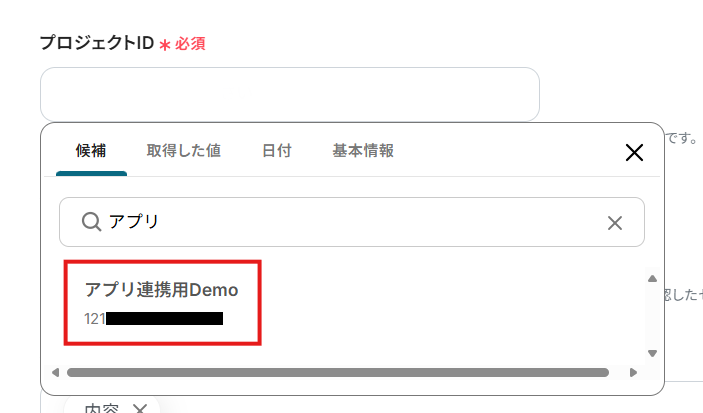Click the horizontal scroll left arrow
This screenshot has height=413, width=703.
56,373
